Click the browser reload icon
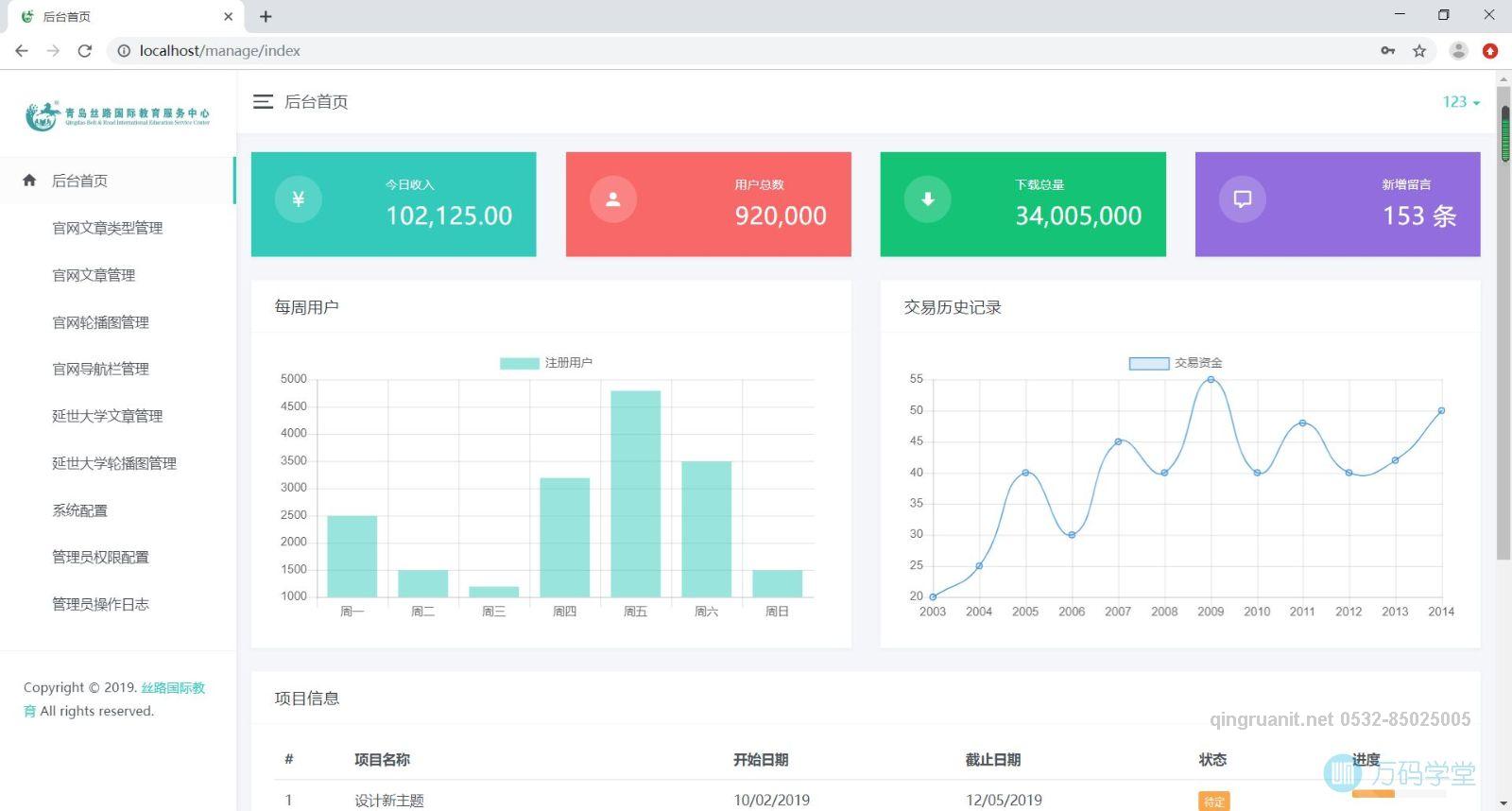This screenshot has width=1512, height=811. point(85,51)
